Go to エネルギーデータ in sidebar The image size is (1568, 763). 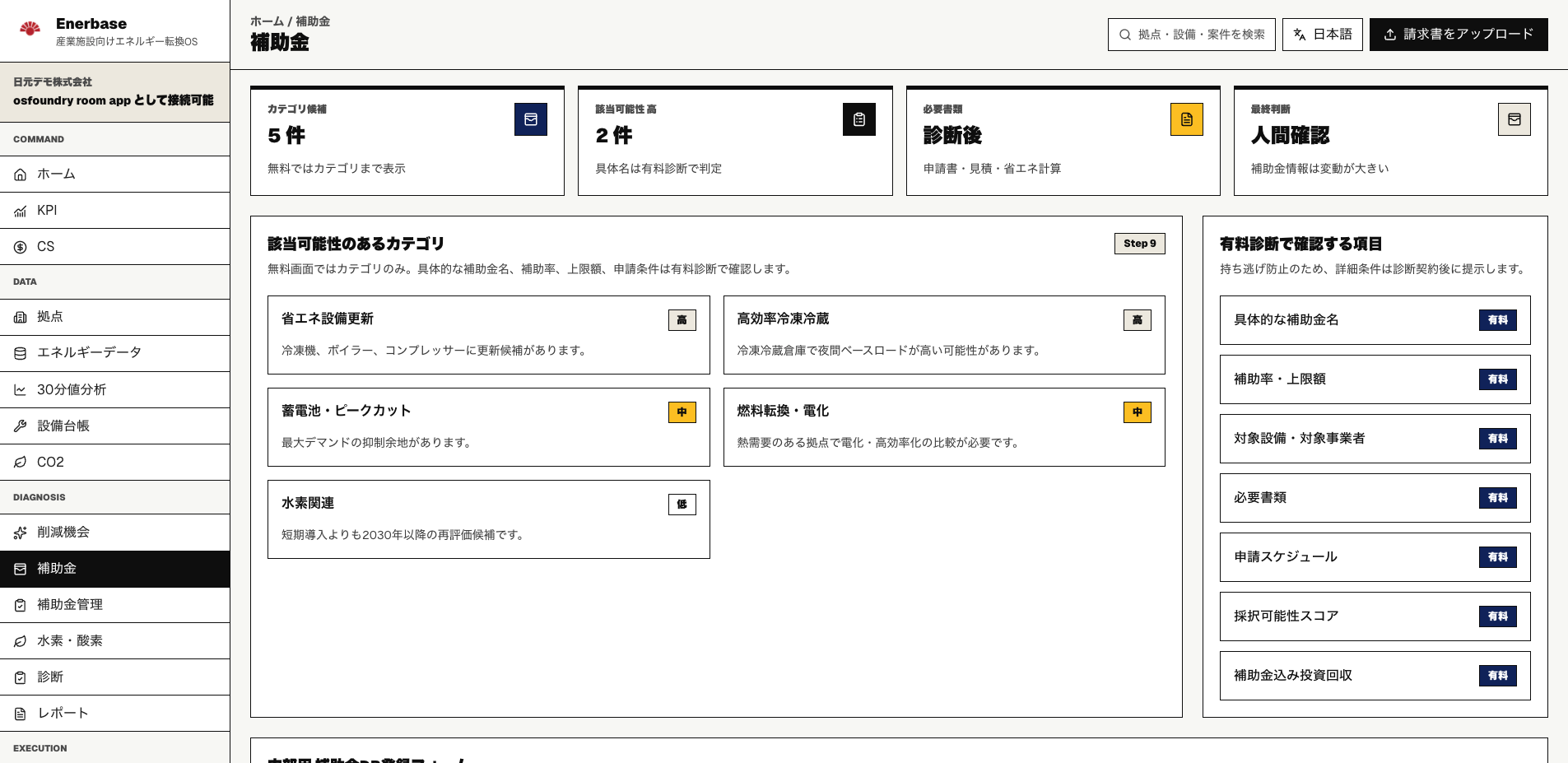point(115,353)
